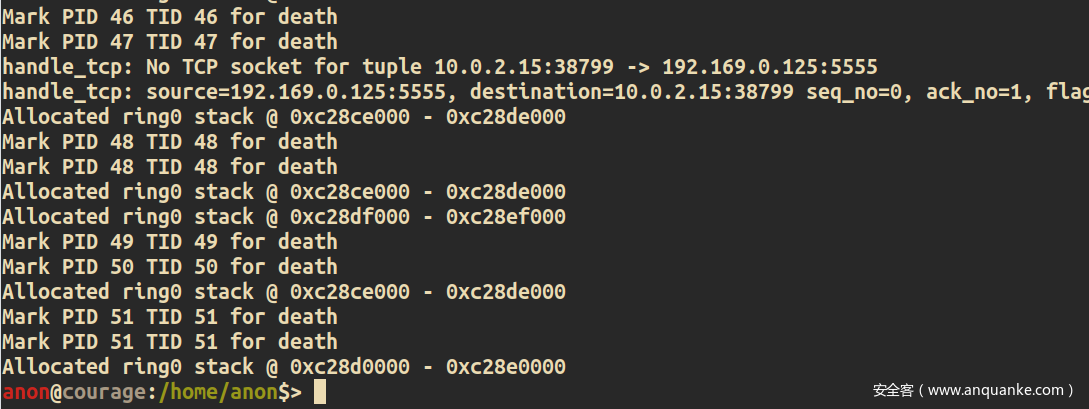1089x409 pixels.
Task: Click address 0xc28e0000 in the last allocation line
Action: point(506,367)
